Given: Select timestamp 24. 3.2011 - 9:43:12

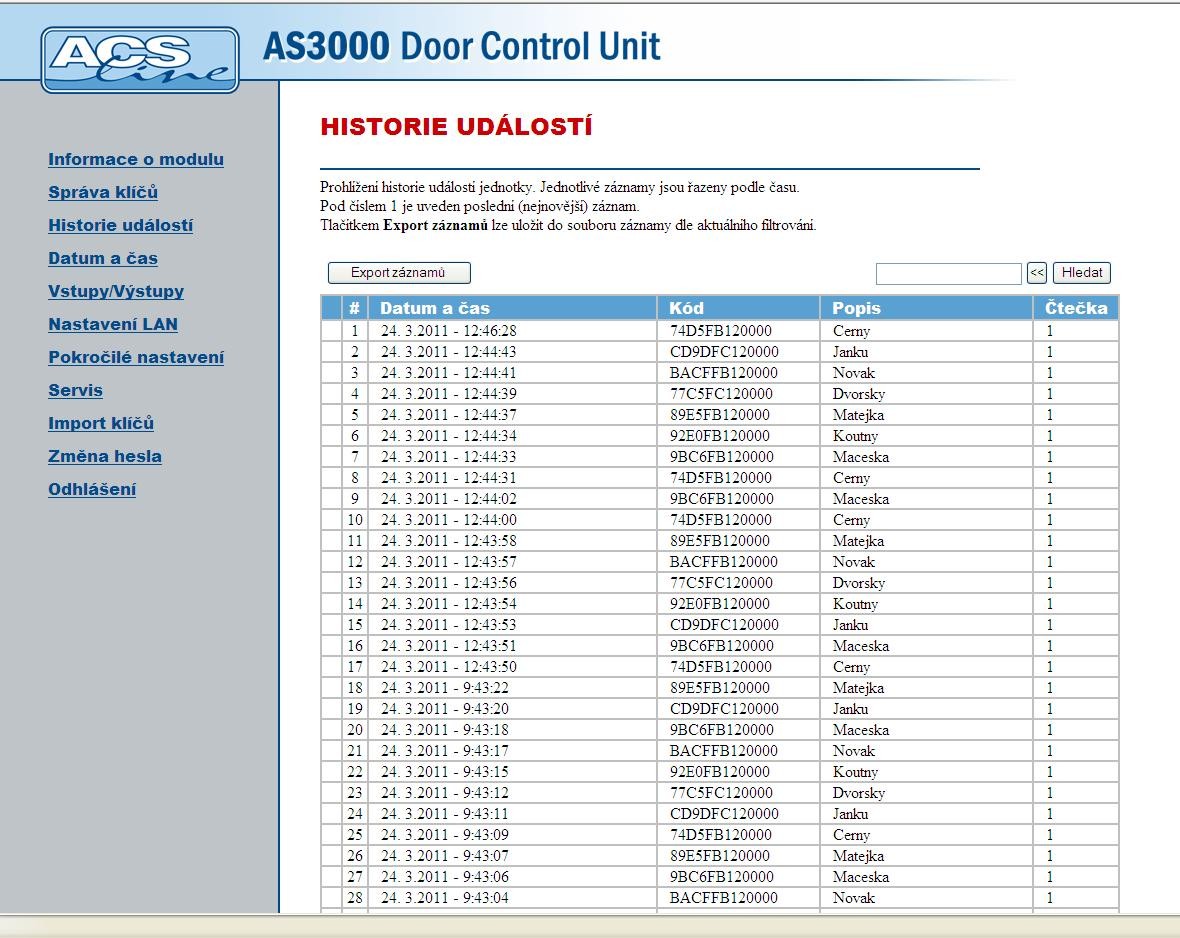Looking at the screenshot, I should click(x=445, y=793).
